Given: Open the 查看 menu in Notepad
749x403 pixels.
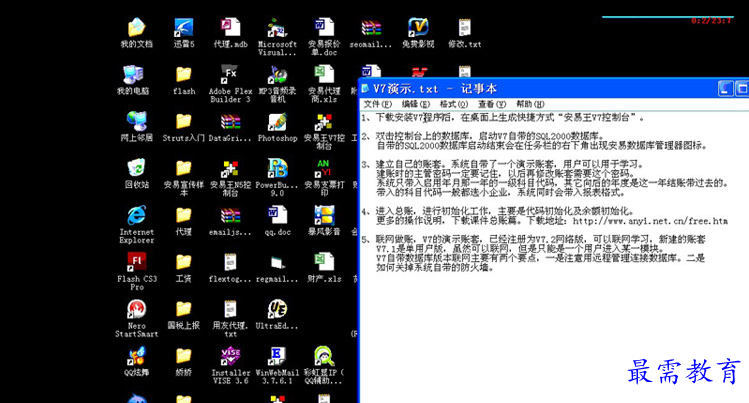Looking at the screenshot, I should pos(491,104).
